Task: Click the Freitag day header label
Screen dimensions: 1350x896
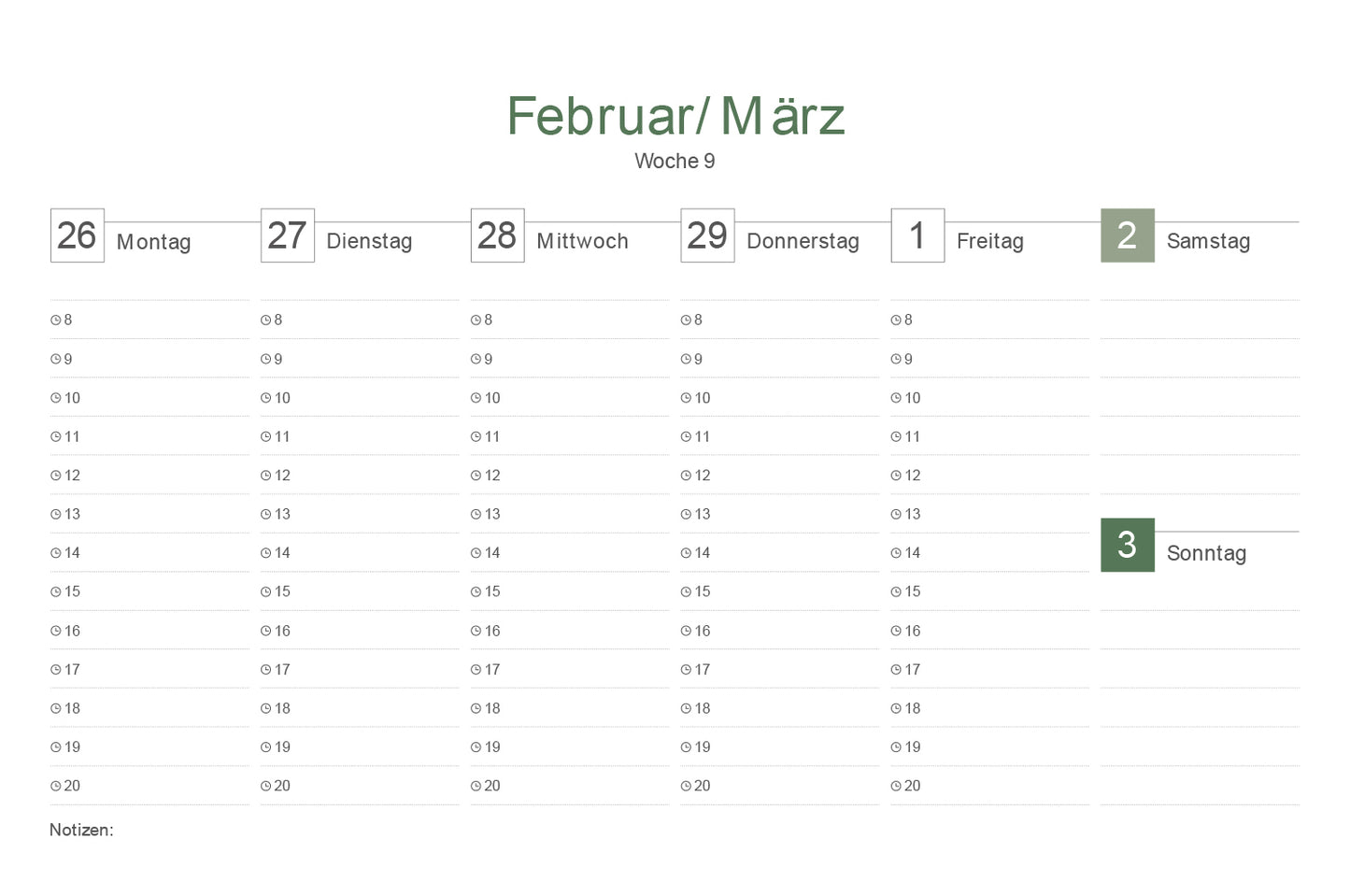Action: click(x=989, y=241)
